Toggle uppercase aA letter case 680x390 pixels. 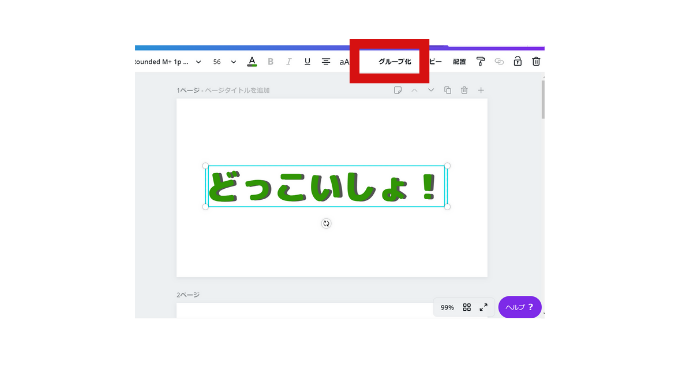tap(344, 62)
